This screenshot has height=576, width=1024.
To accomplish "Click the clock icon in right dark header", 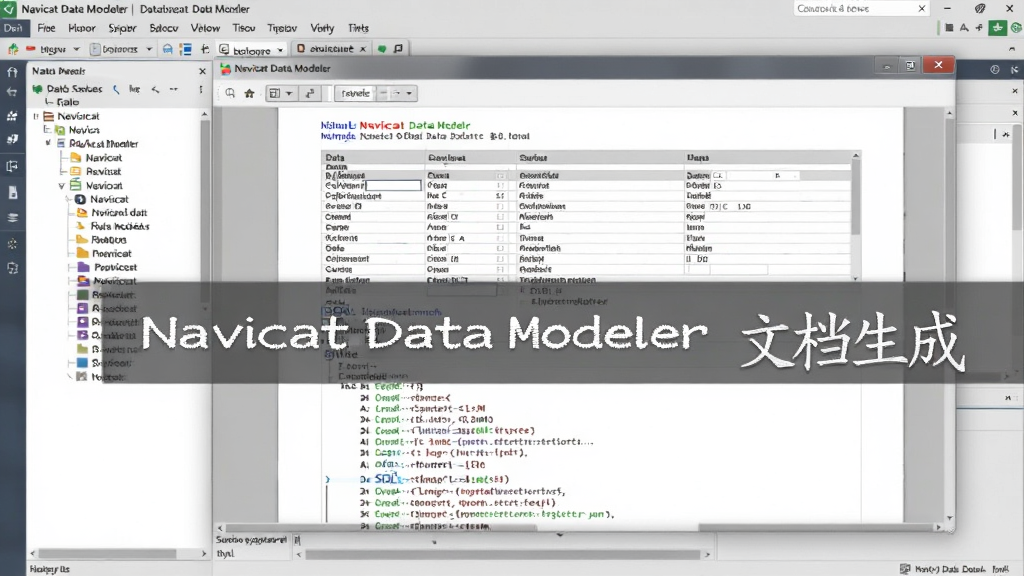I will coord(995,69).
